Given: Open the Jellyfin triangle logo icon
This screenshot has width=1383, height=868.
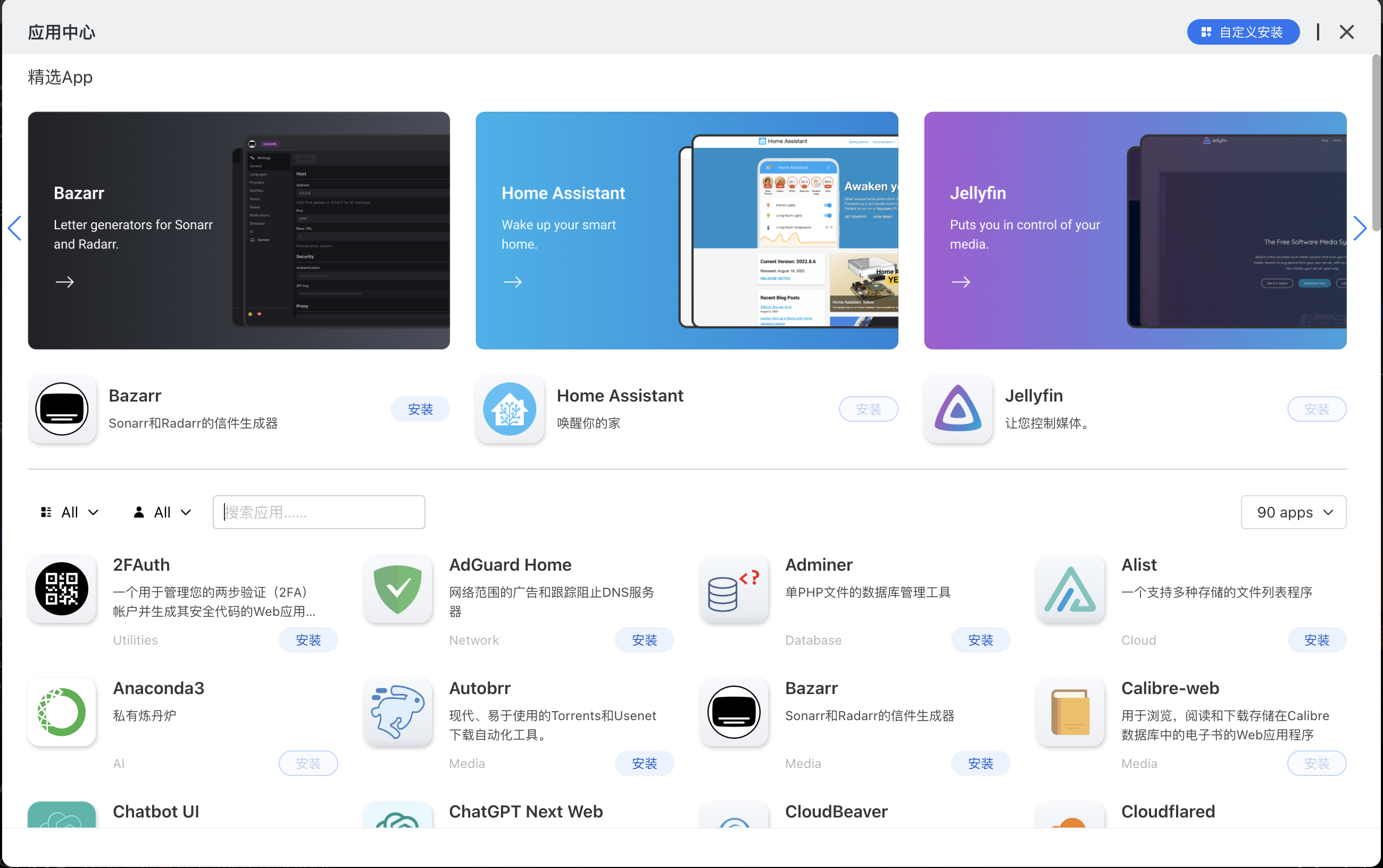Looking at the screenshot, I should 957,409.
